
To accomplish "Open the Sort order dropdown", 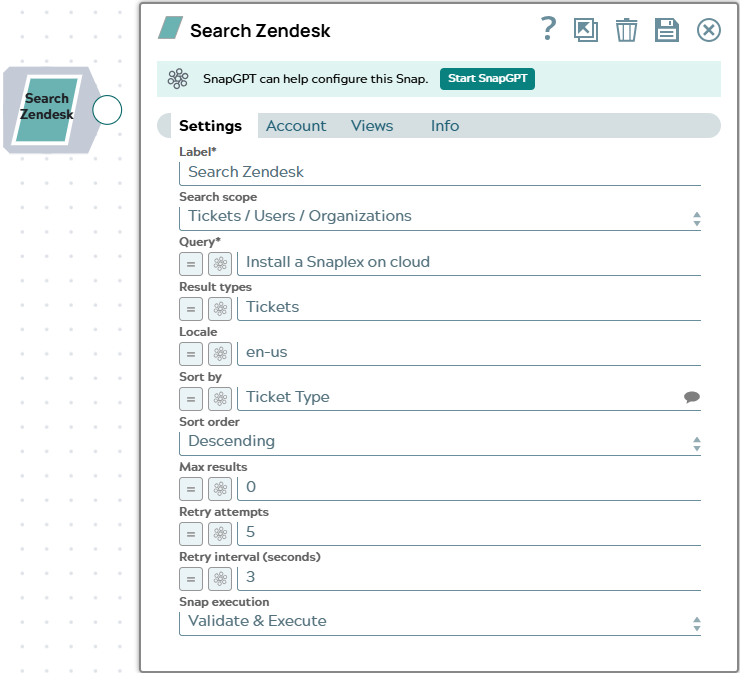I will pyautogui.click(x=440, y=443).
